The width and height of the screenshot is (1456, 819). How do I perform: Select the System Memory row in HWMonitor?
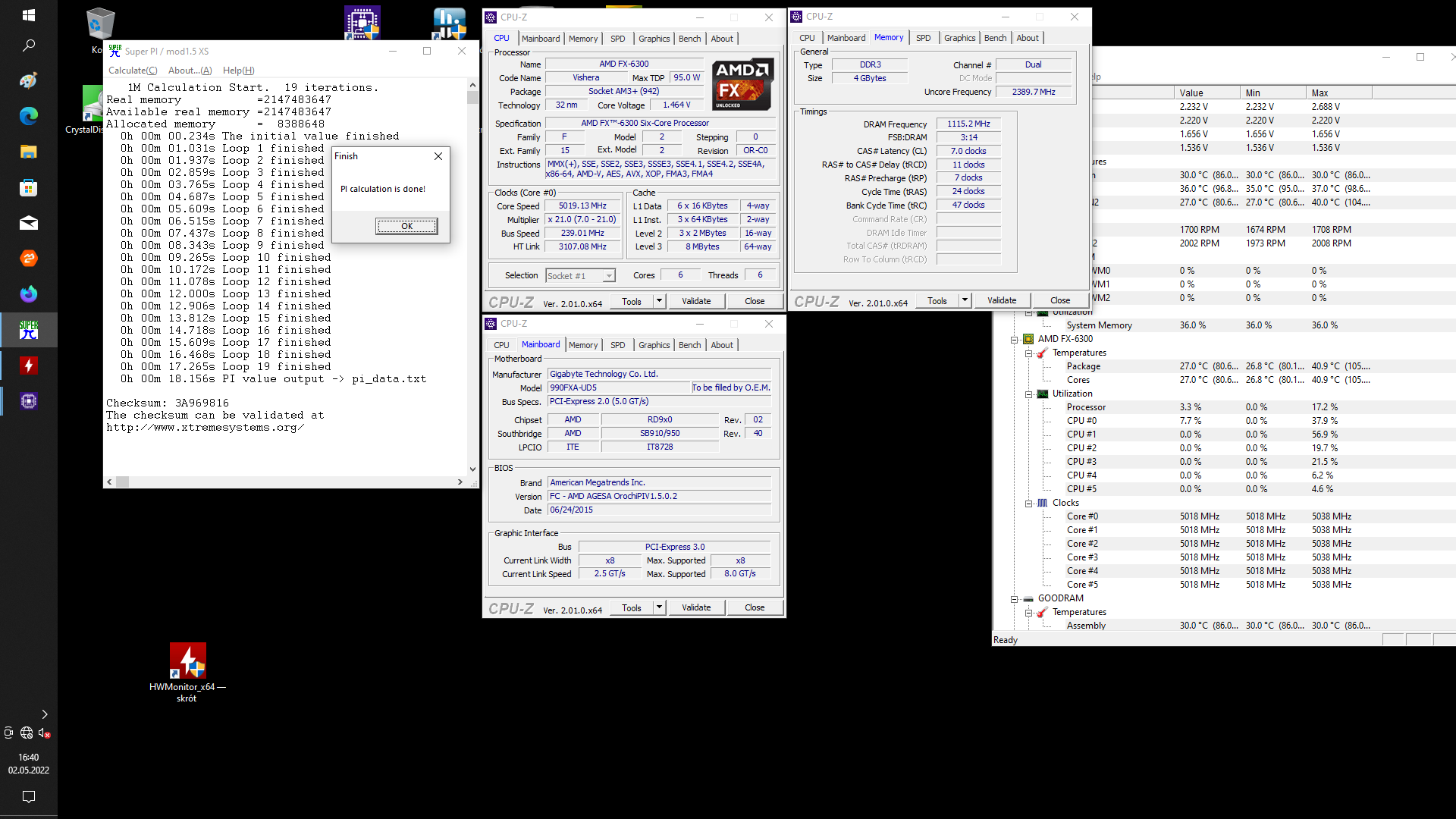(1223, 325)
